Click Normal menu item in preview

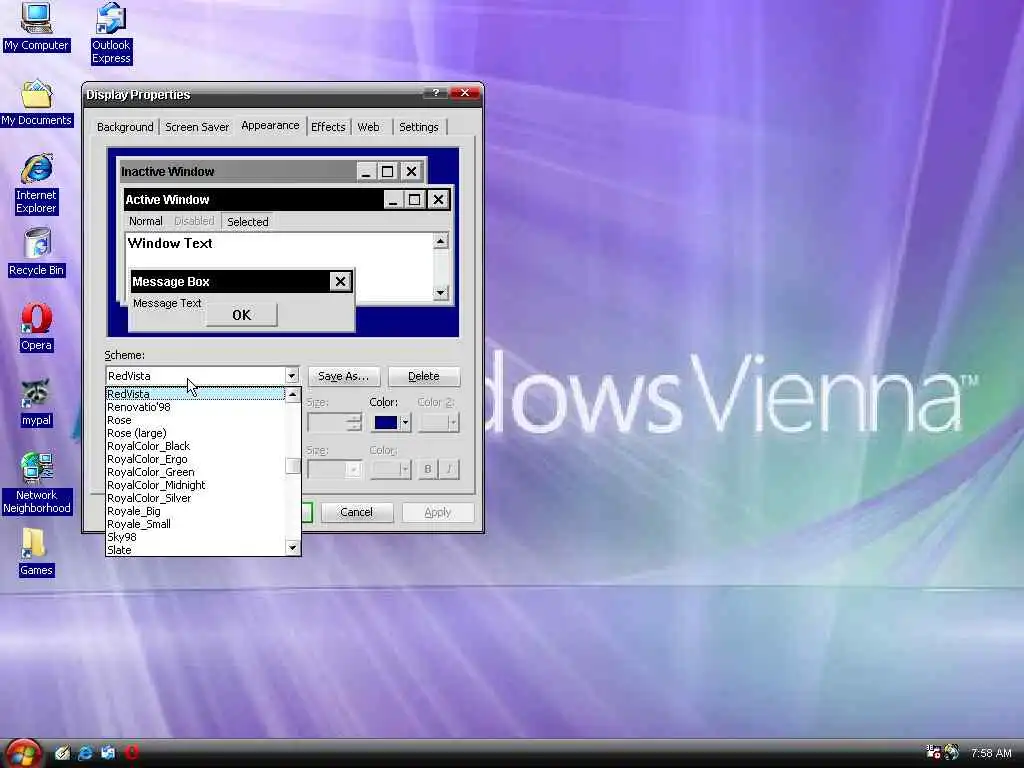pyautogui.click(x=146, y=221)
